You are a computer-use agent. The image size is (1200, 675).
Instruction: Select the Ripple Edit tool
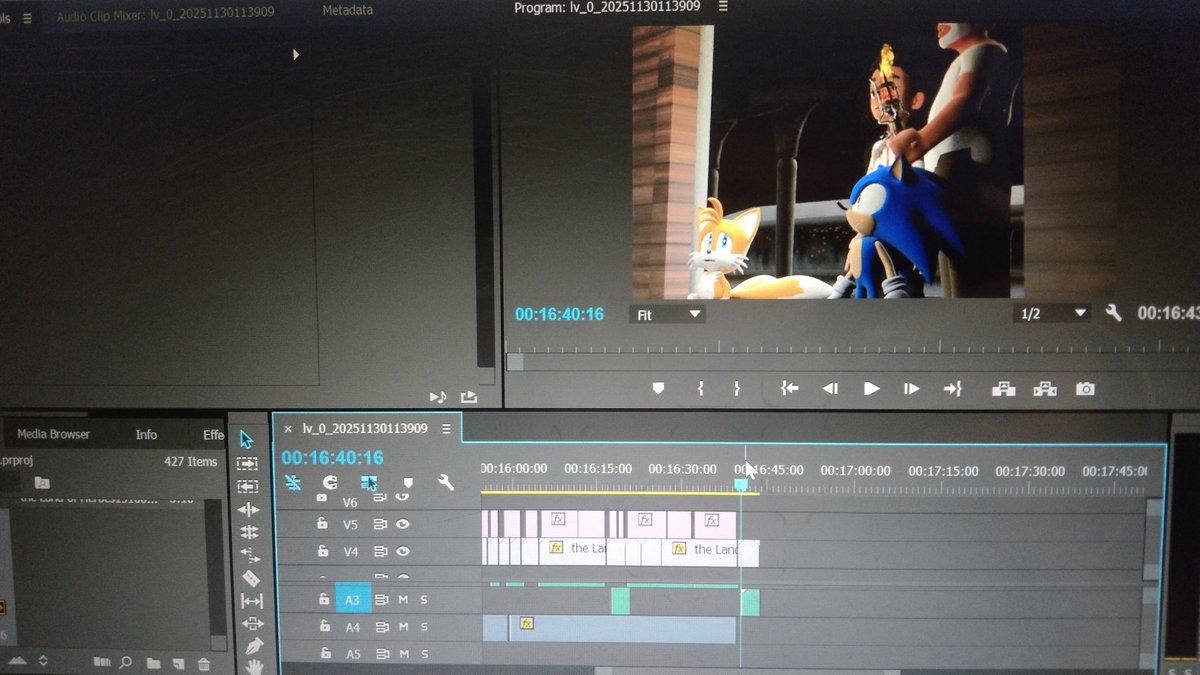tap(248, 509)
